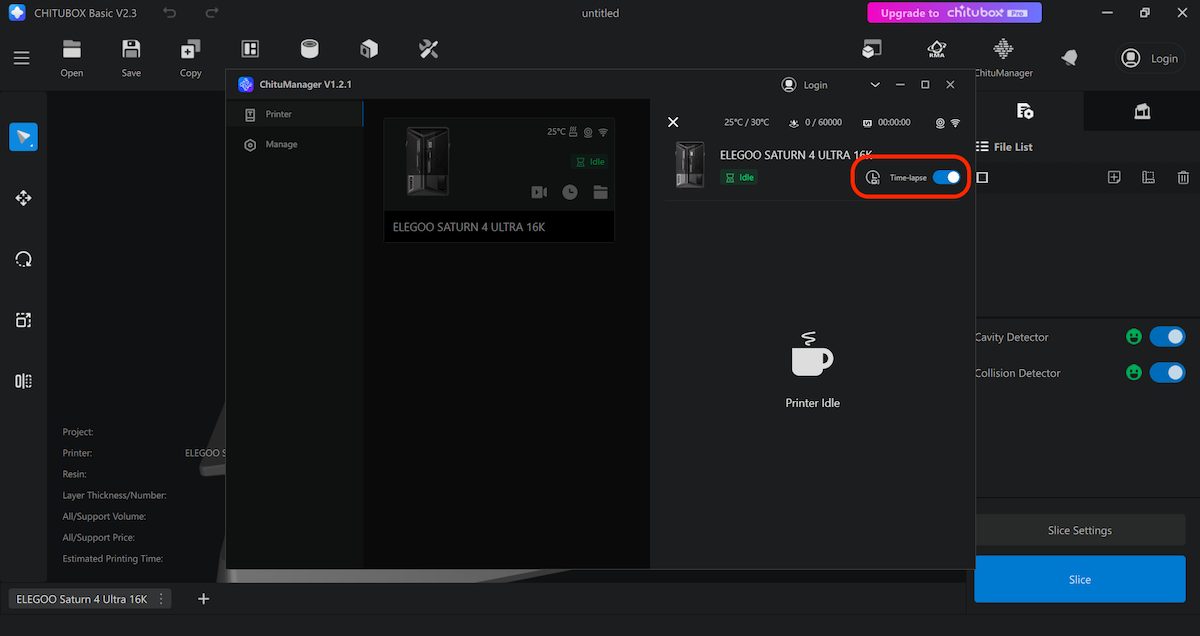Click the auto layout icon in File List
Viewport: 1200px width, 636px height.
[1148, 177]
